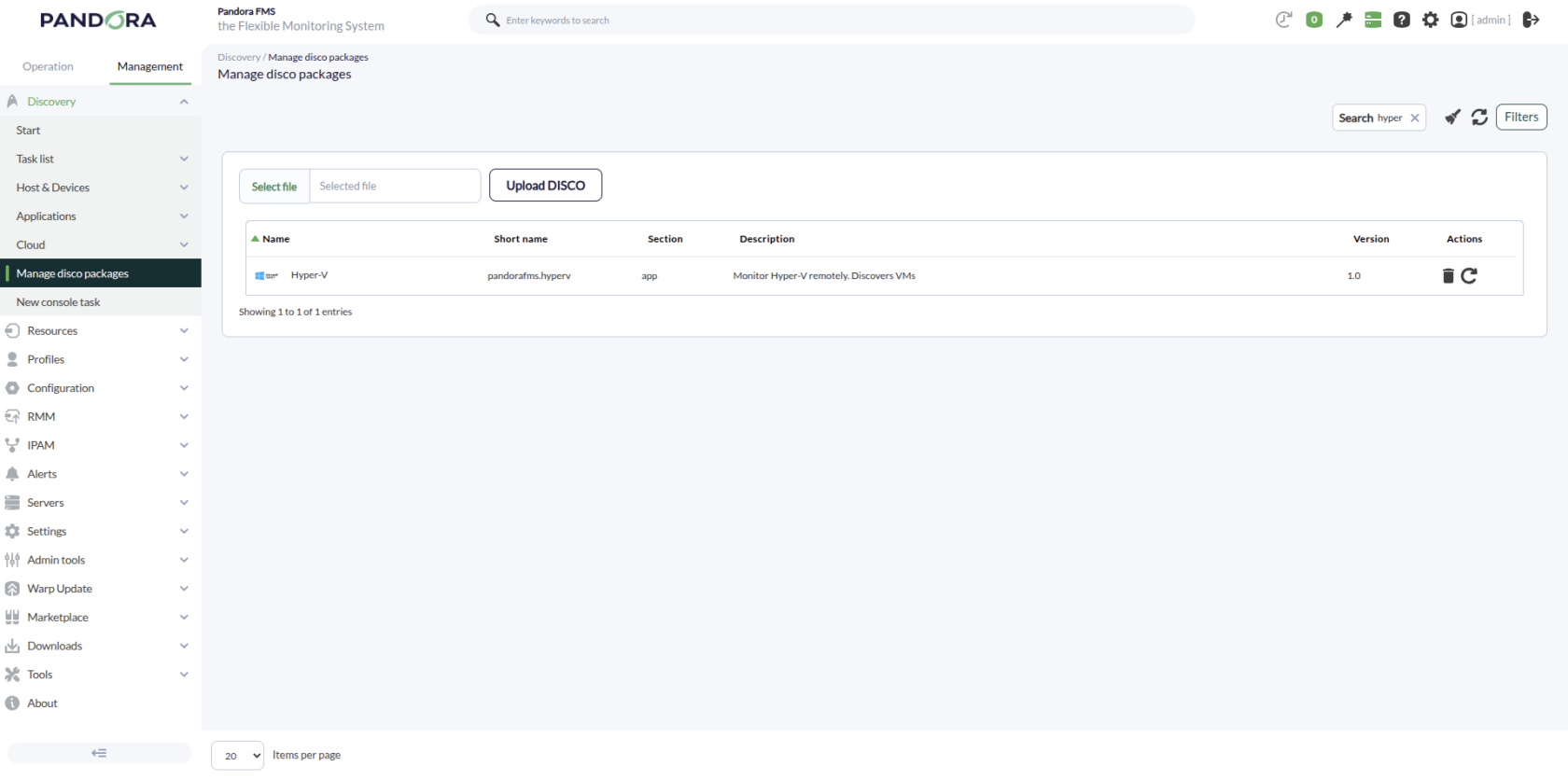
Task: Clear the hyper search filter tag
Action: (1415, 118)
